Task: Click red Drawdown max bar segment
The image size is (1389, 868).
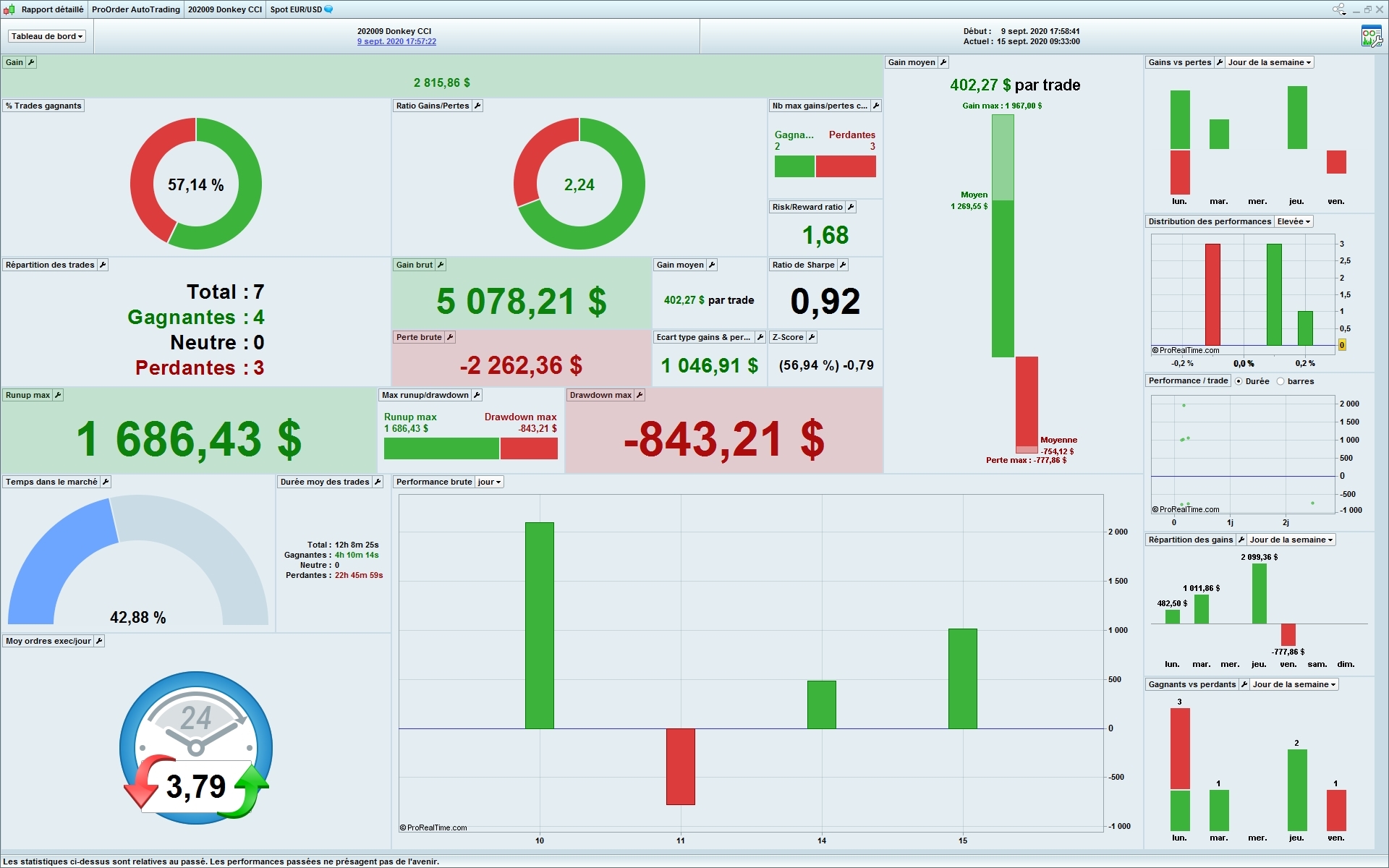Action: click(529, 448)
